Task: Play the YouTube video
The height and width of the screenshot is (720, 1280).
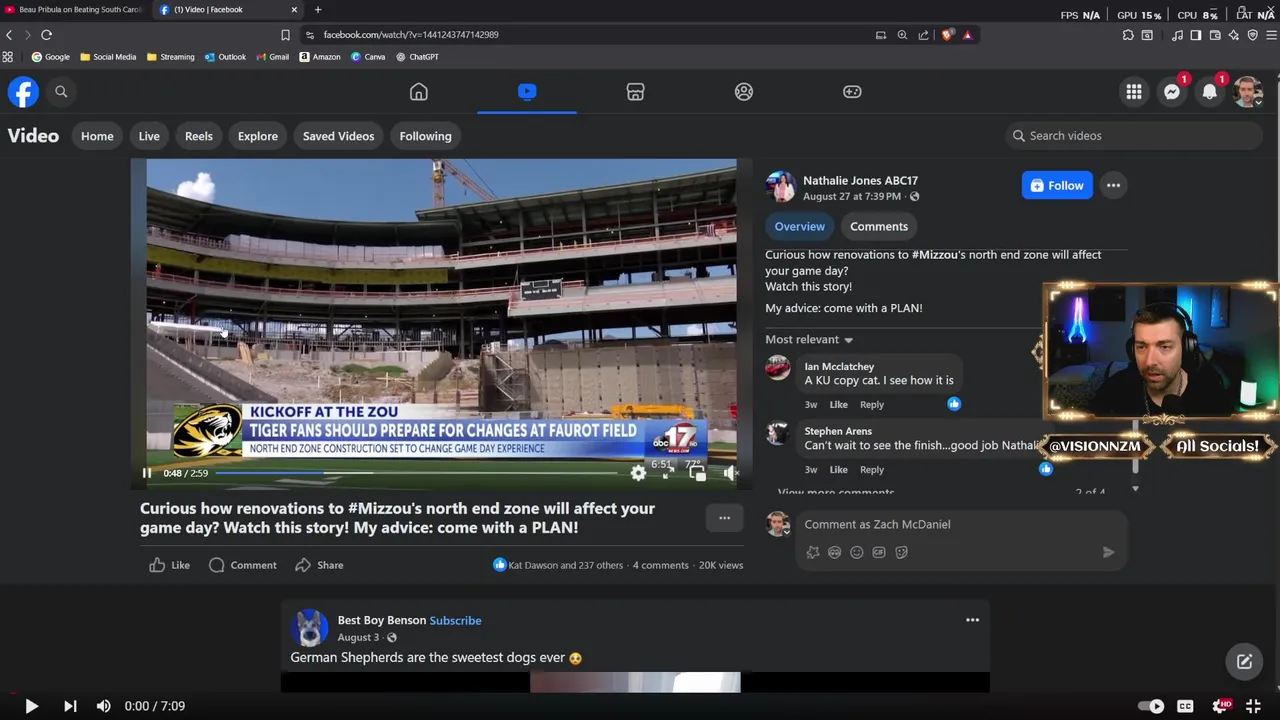Action: (x=31, y=706)
